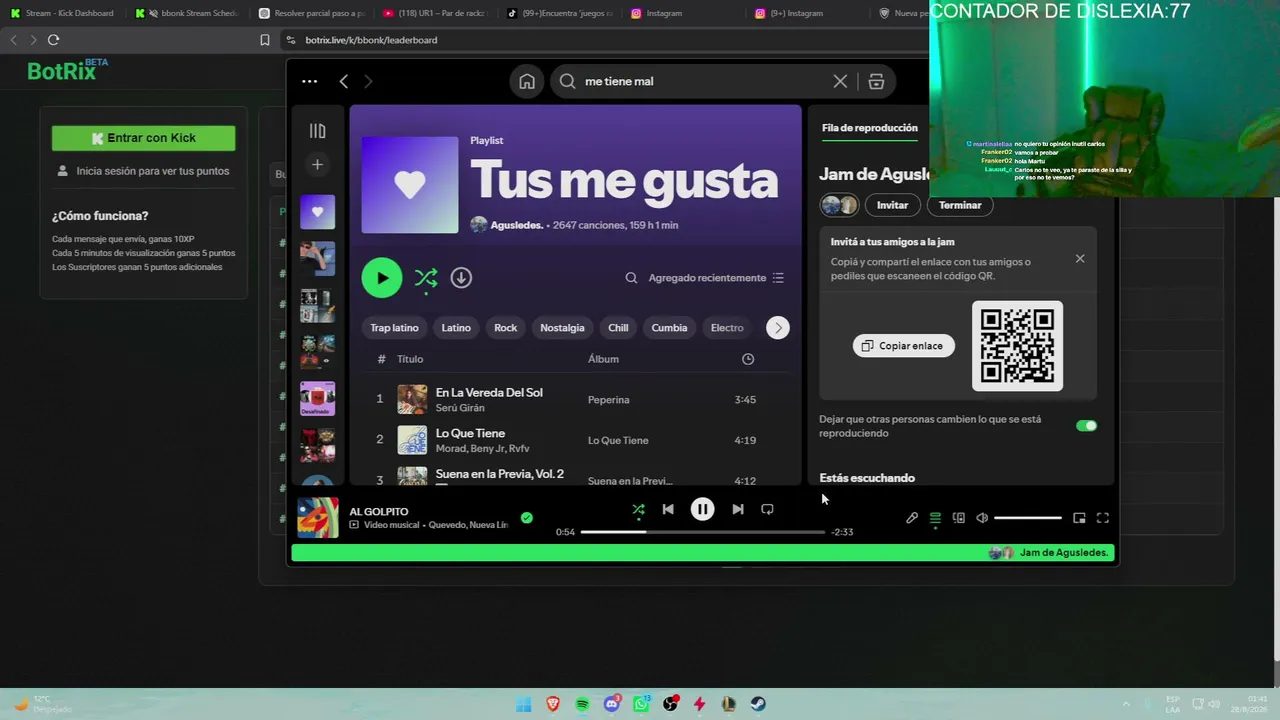Screen dimensions: 1280x720
Task: Open Spotify from the taskbar
Action: pyautogui.click(x=582, y=704)
